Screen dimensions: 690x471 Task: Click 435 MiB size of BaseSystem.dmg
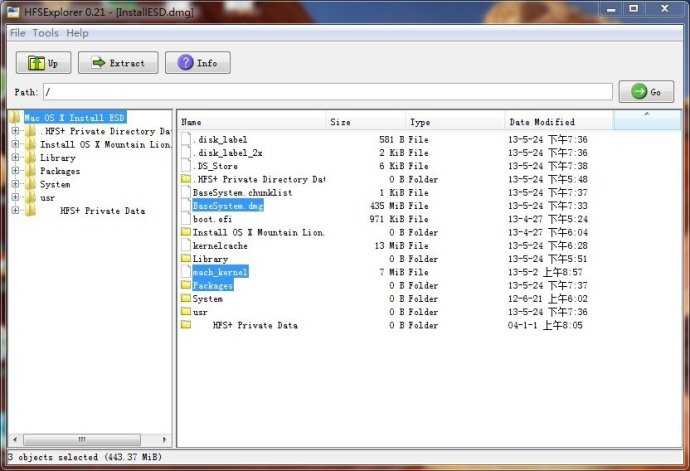point(387,206)
